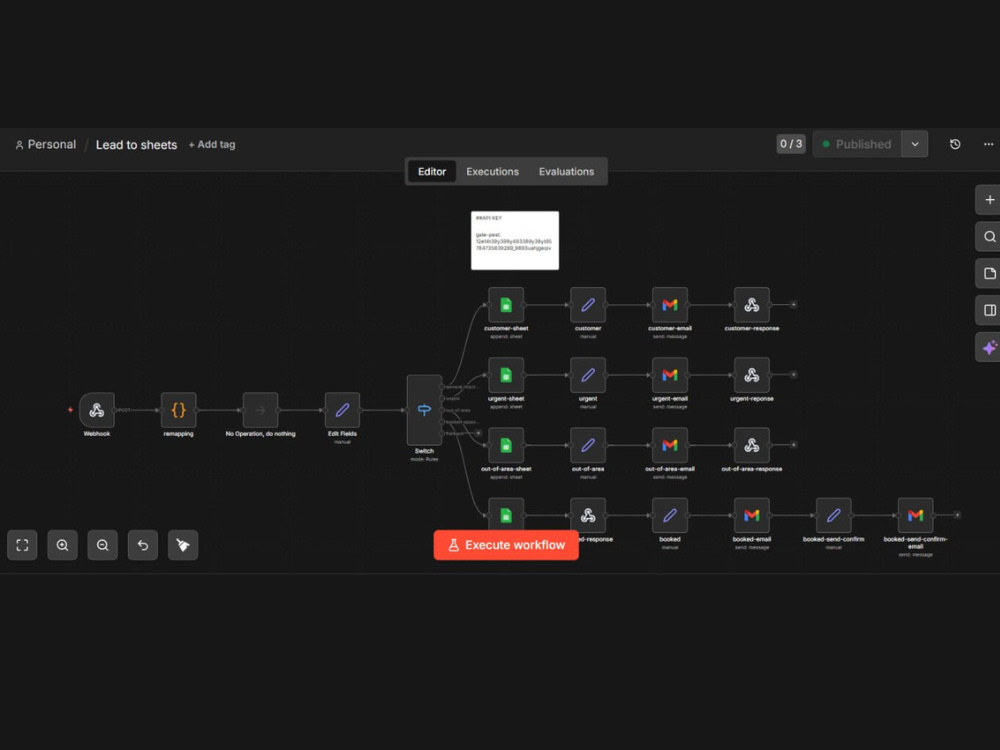Select the urgent edit node
This screenshot has width=1000, height=750.
(x=588, y=375)
